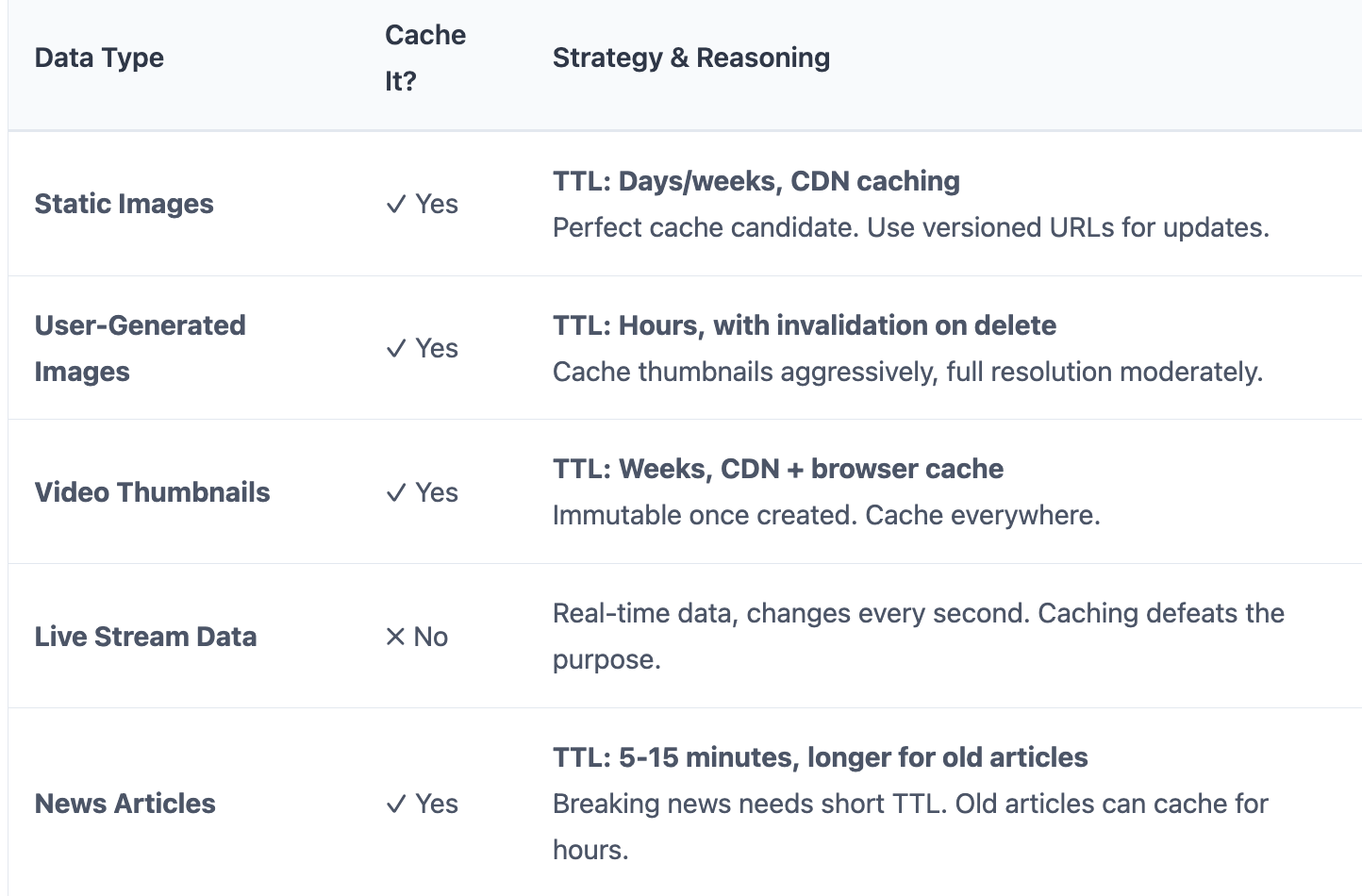Click the User-Generated Images row label
This screenshot has height=896, width=1362.
(140, 348)
